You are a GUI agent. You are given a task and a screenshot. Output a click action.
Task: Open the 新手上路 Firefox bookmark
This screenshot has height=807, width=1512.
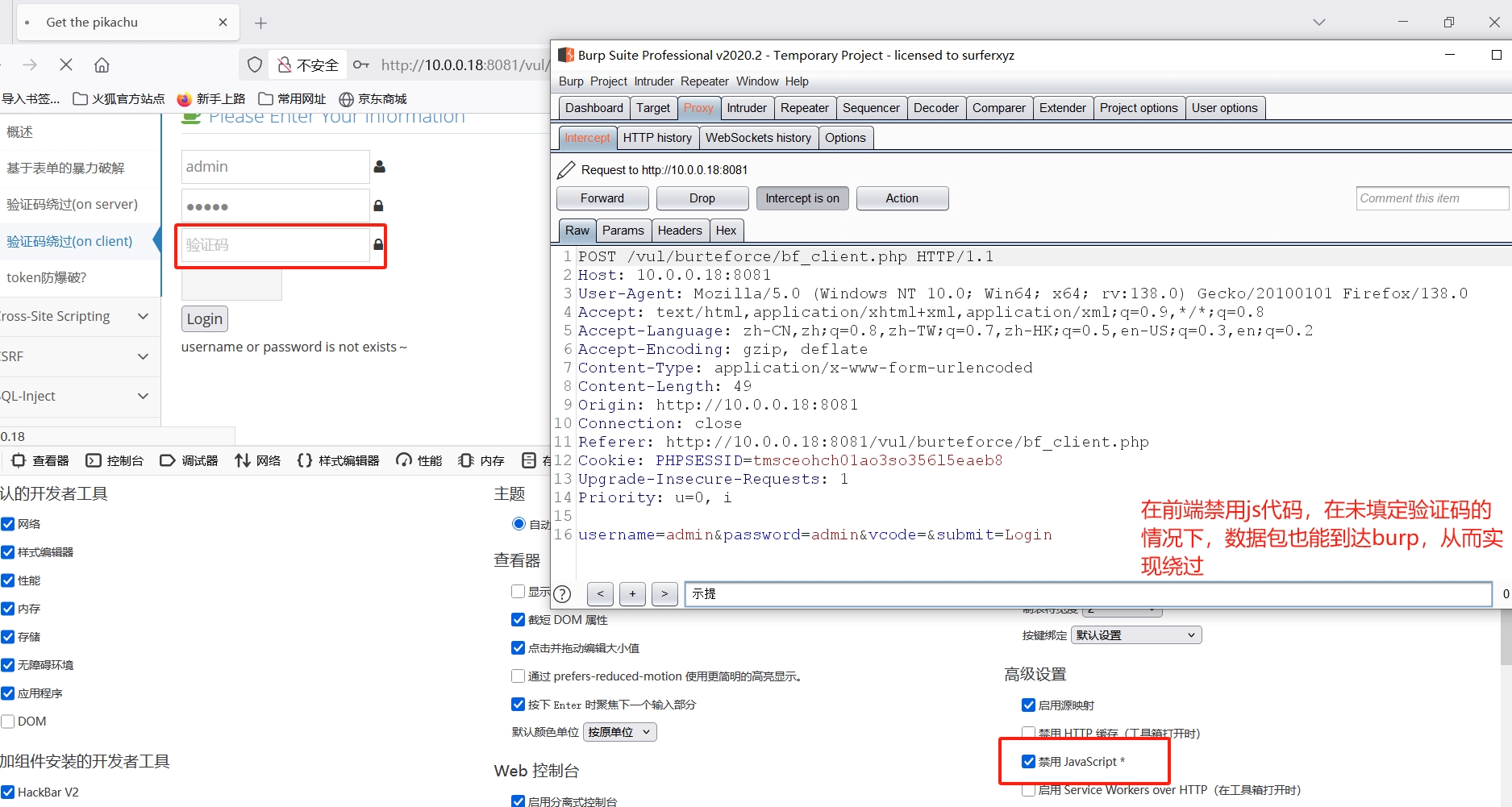point(211,98)
